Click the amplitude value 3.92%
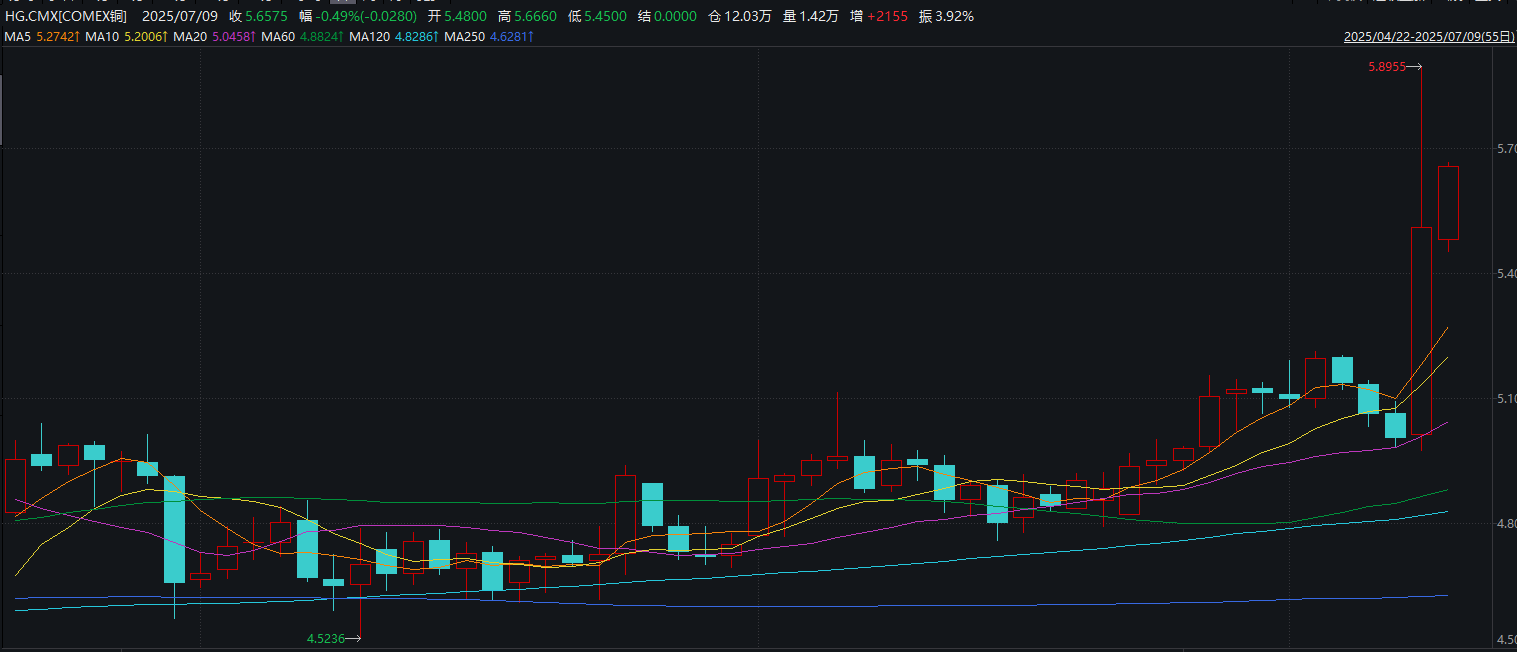 pyautogui.click(x=953, y=16)
